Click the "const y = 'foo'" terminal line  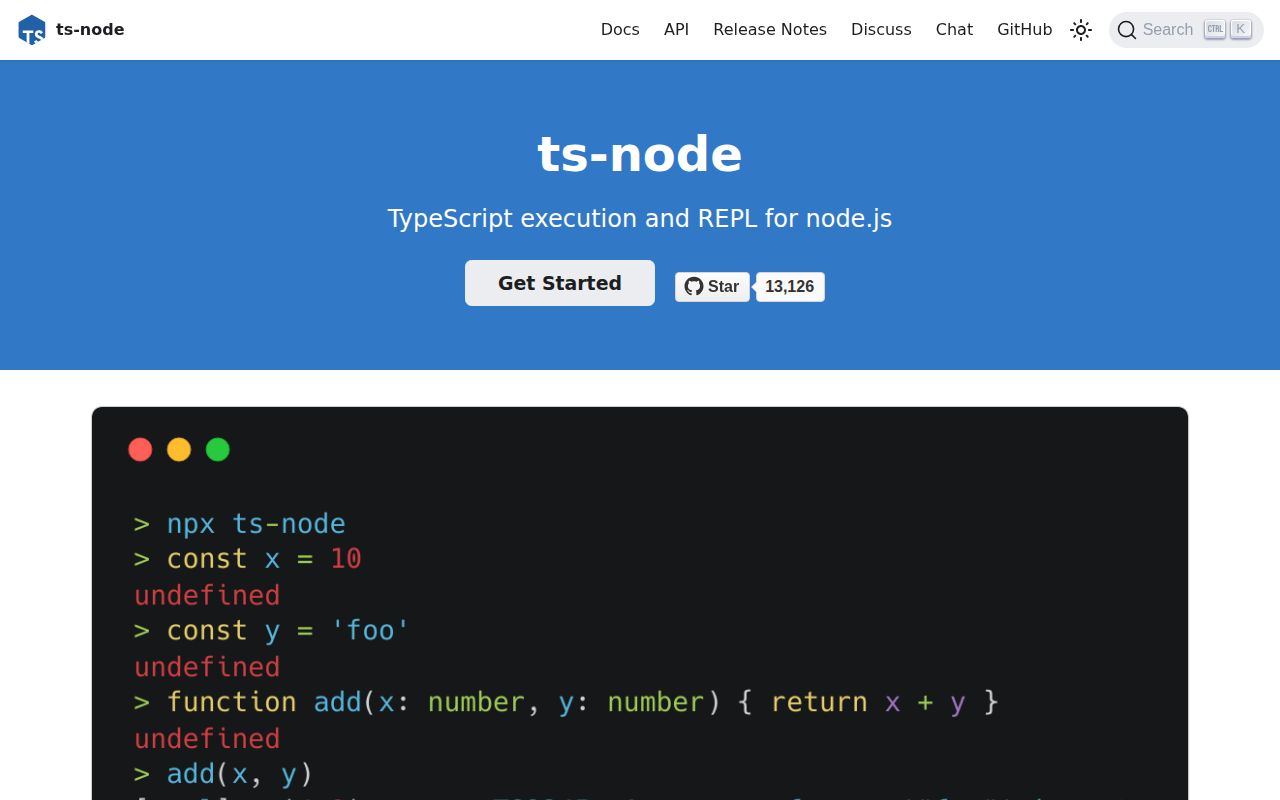point(272,631)
